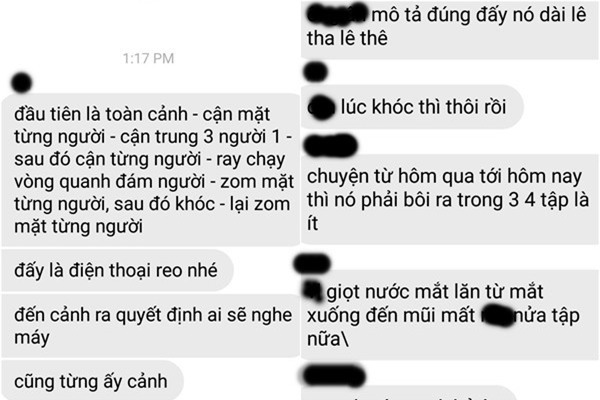The image size is (600, 400).
Task: Select the "giọt nước mắt lăn từ mắt" bubble
Action: pyautogui.click(x=449, y=315)
